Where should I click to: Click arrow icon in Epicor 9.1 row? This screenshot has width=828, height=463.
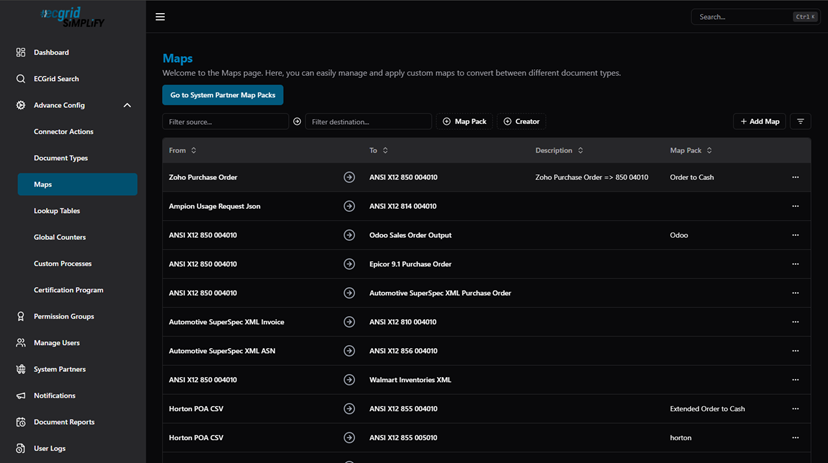click(349, 264)
